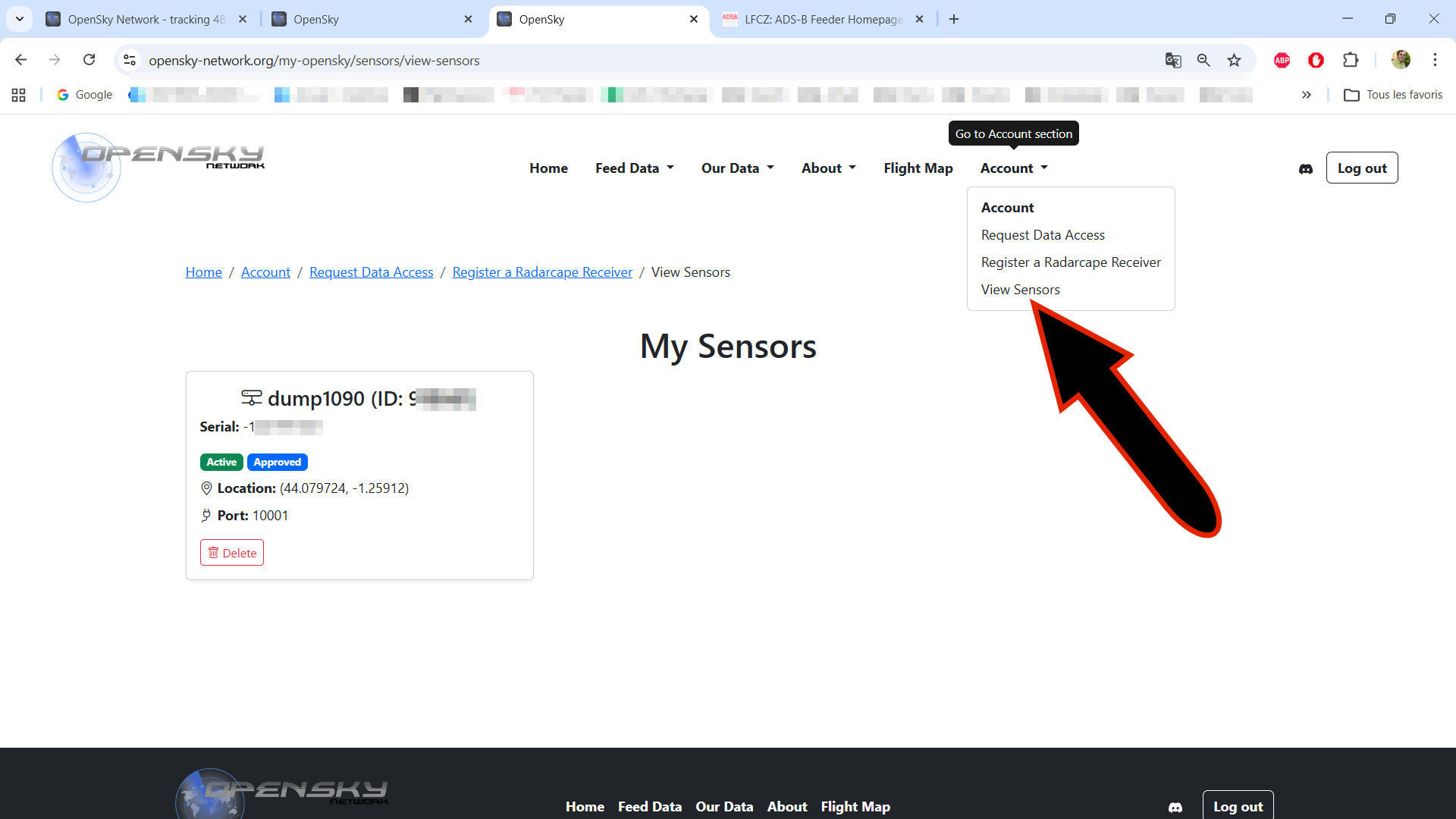Open site information icon in address bar
This screenshot has height=819, width=1456.
tap(130, 60)
